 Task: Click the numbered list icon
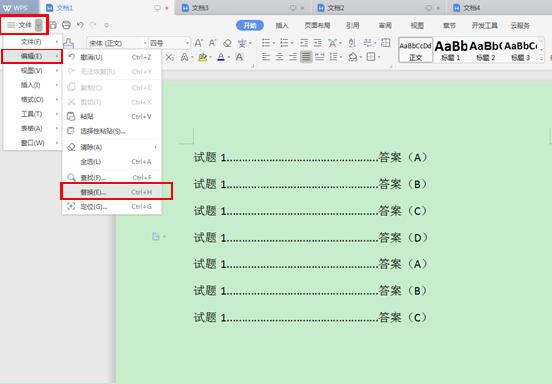[284, 43]
